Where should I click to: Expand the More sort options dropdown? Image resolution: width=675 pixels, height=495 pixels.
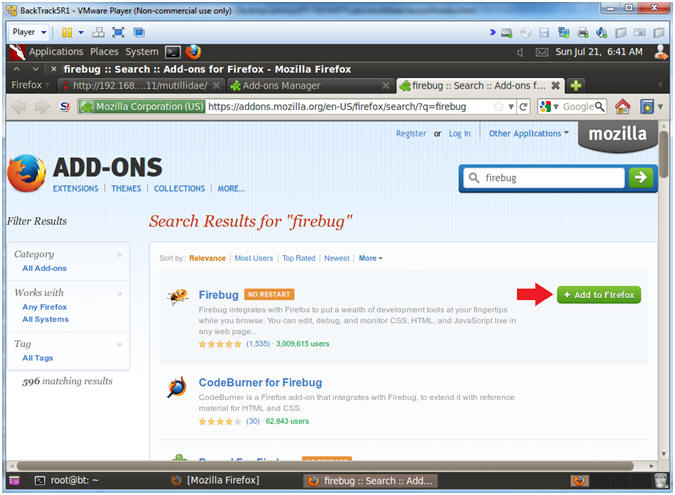371,258
